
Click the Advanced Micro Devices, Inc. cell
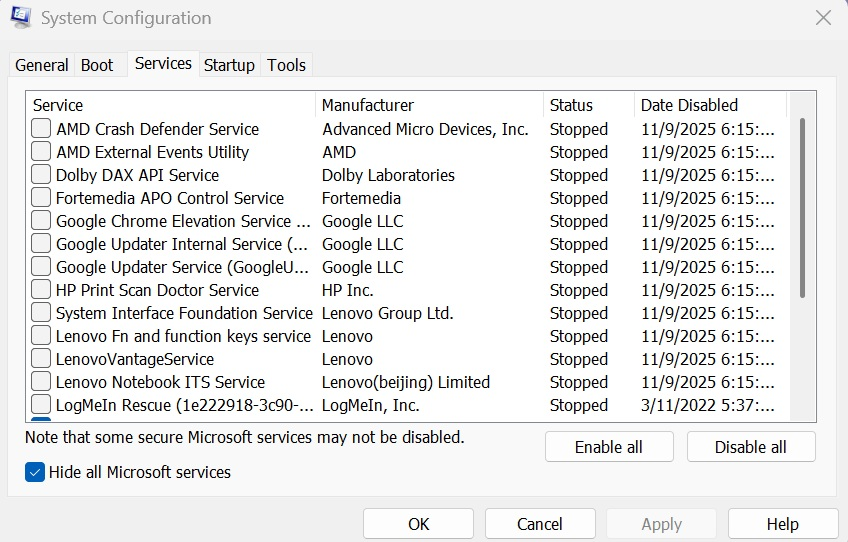pos(425,129)
